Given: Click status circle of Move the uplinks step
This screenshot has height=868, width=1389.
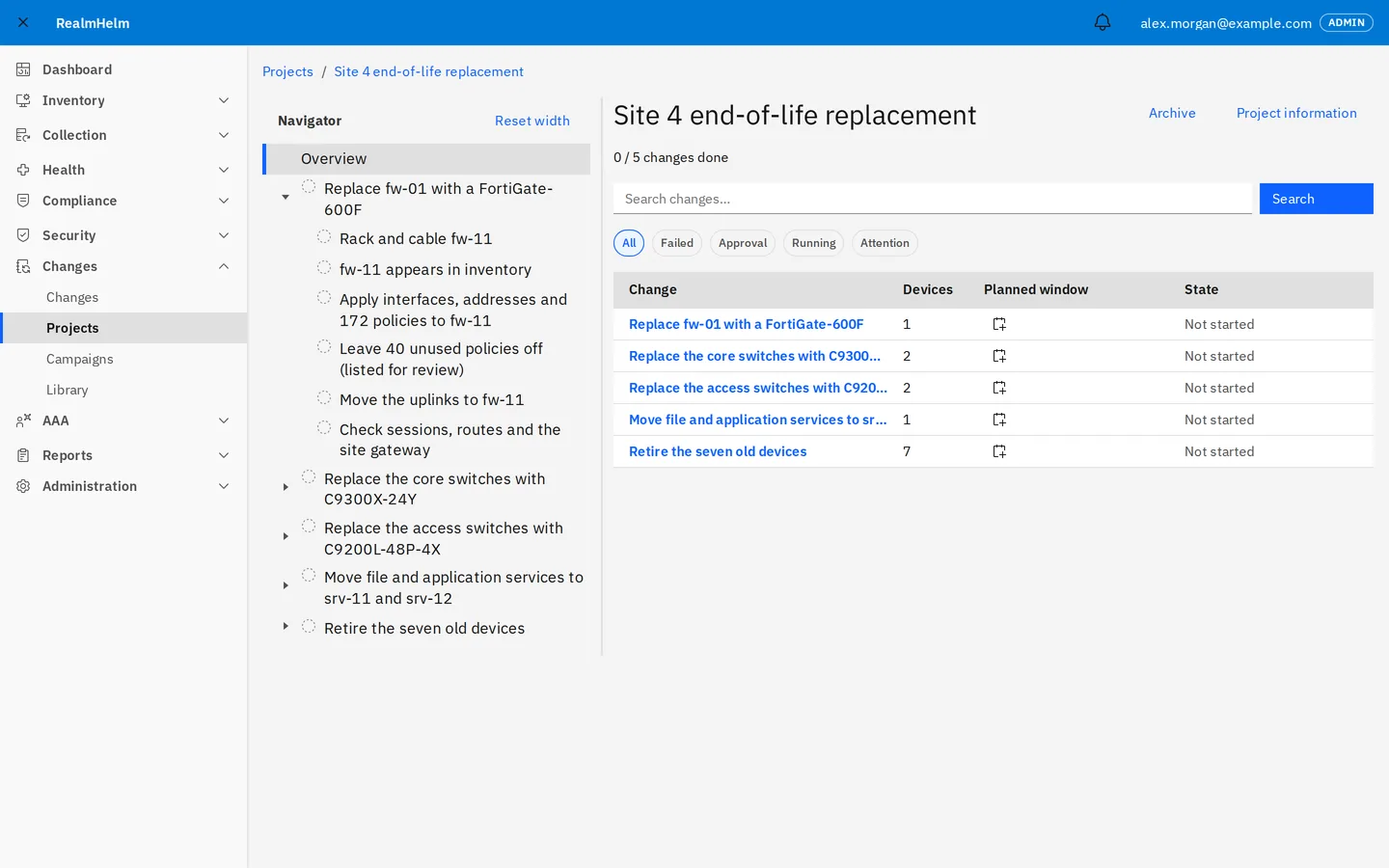Looking at the screenshot, I should [x=324, y=397].
